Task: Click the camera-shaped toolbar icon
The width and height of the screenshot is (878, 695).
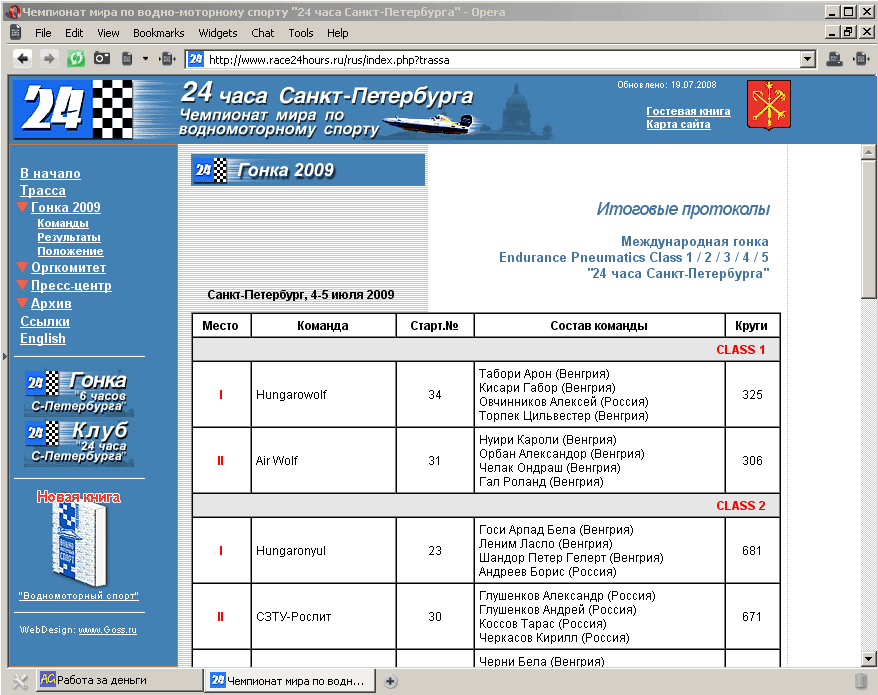Action: coord(101,58)
